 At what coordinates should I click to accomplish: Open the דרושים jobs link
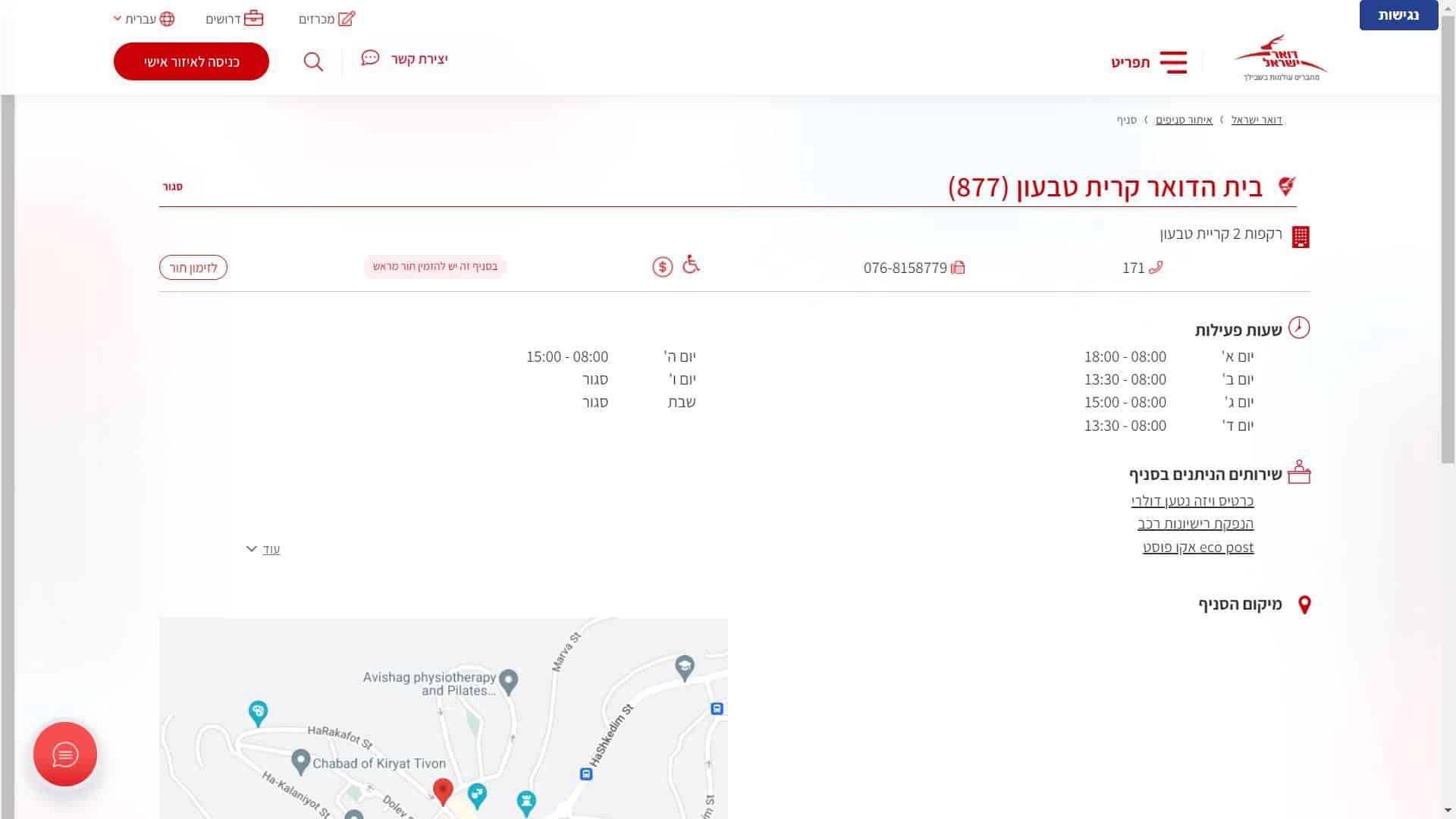[x=223, y=19]
